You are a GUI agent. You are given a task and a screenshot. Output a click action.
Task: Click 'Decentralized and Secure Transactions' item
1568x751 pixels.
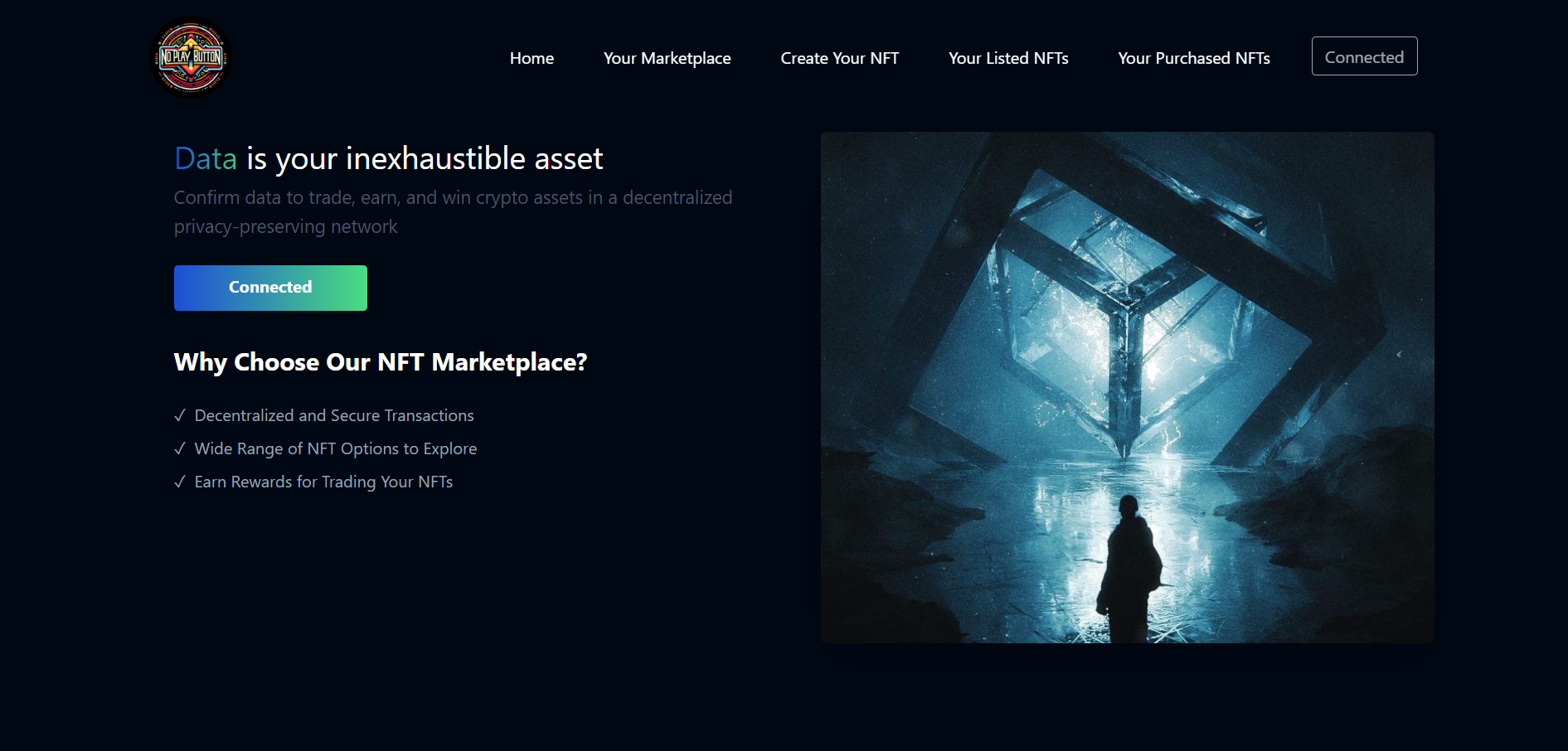tap(324, 415)
